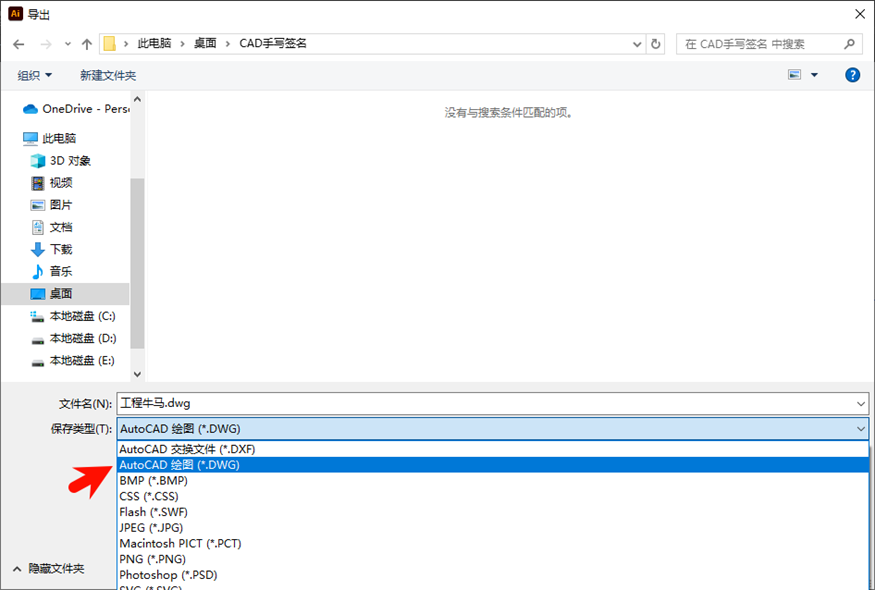Click the magnifier search icon

click(849, 44)
